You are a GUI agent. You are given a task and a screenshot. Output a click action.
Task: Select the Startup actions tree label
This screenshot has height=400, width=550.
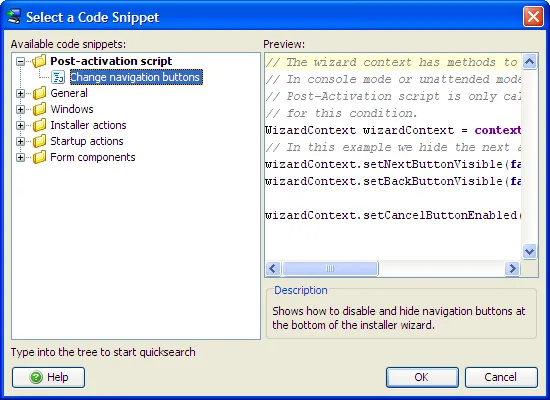click(x=87, y=141)
